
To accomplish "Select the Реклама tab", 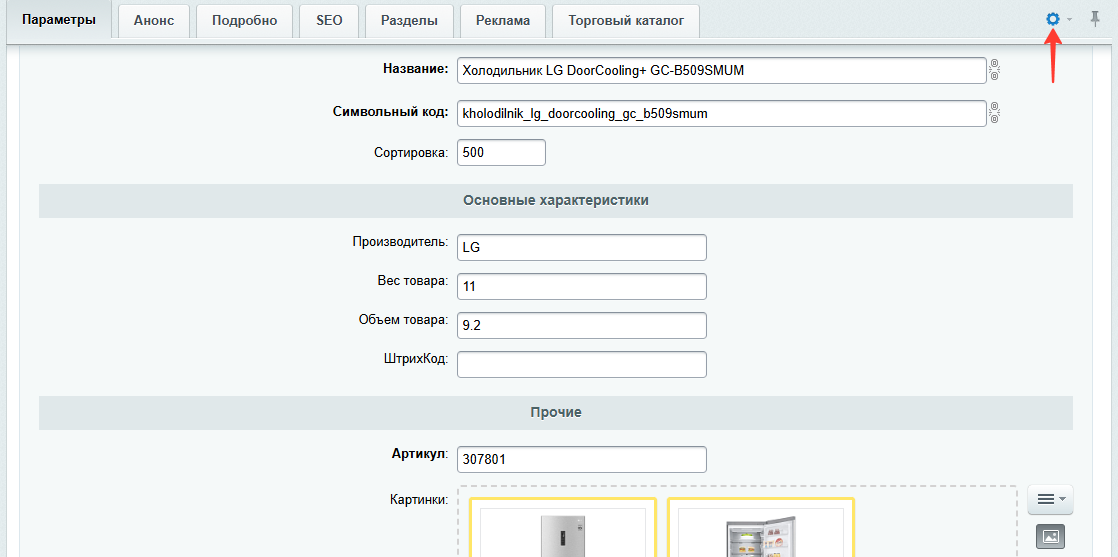I will [x=503, y=21].
